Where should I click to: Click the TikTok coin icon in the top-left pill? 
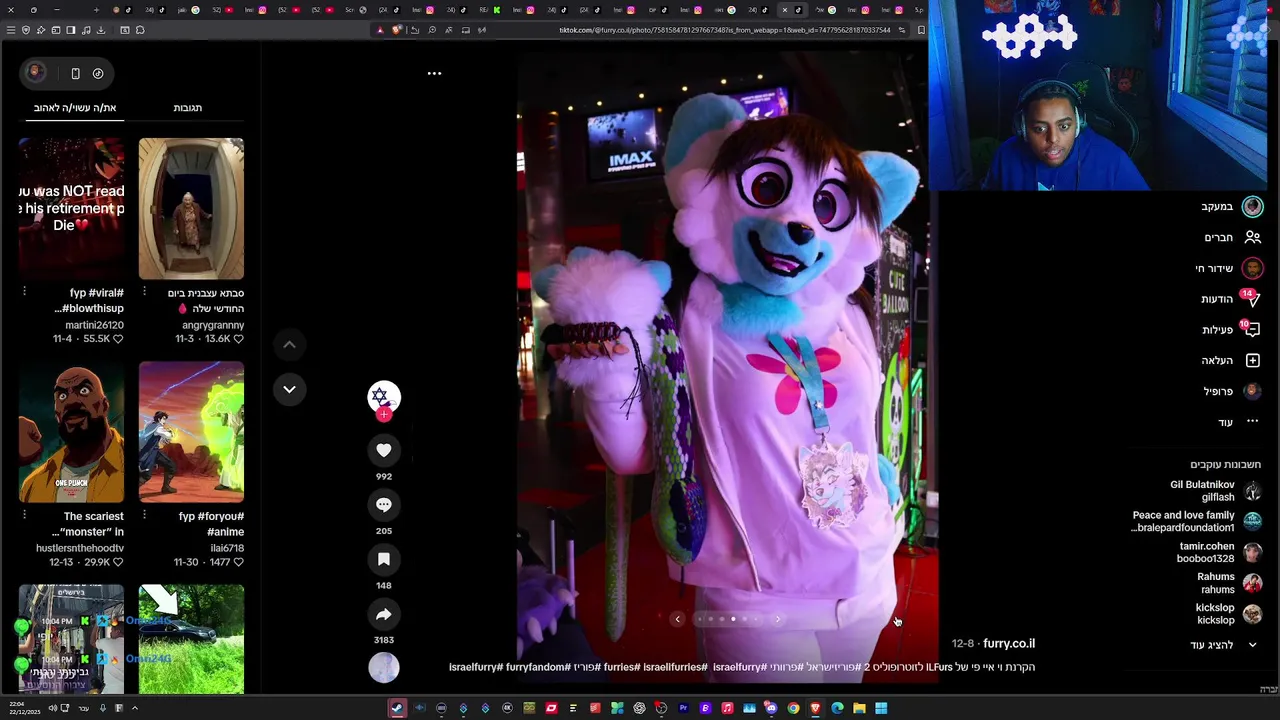click(x=98, y=73)
